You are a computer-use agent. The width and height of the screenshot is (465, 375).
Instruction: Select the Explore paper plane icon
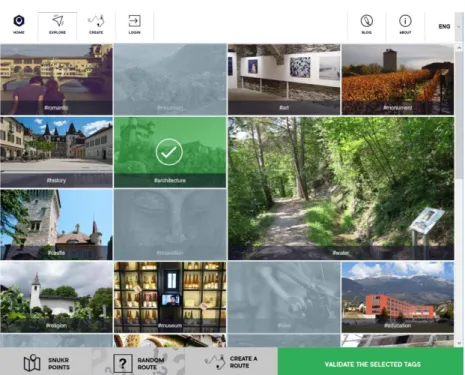tap(57, 21)
